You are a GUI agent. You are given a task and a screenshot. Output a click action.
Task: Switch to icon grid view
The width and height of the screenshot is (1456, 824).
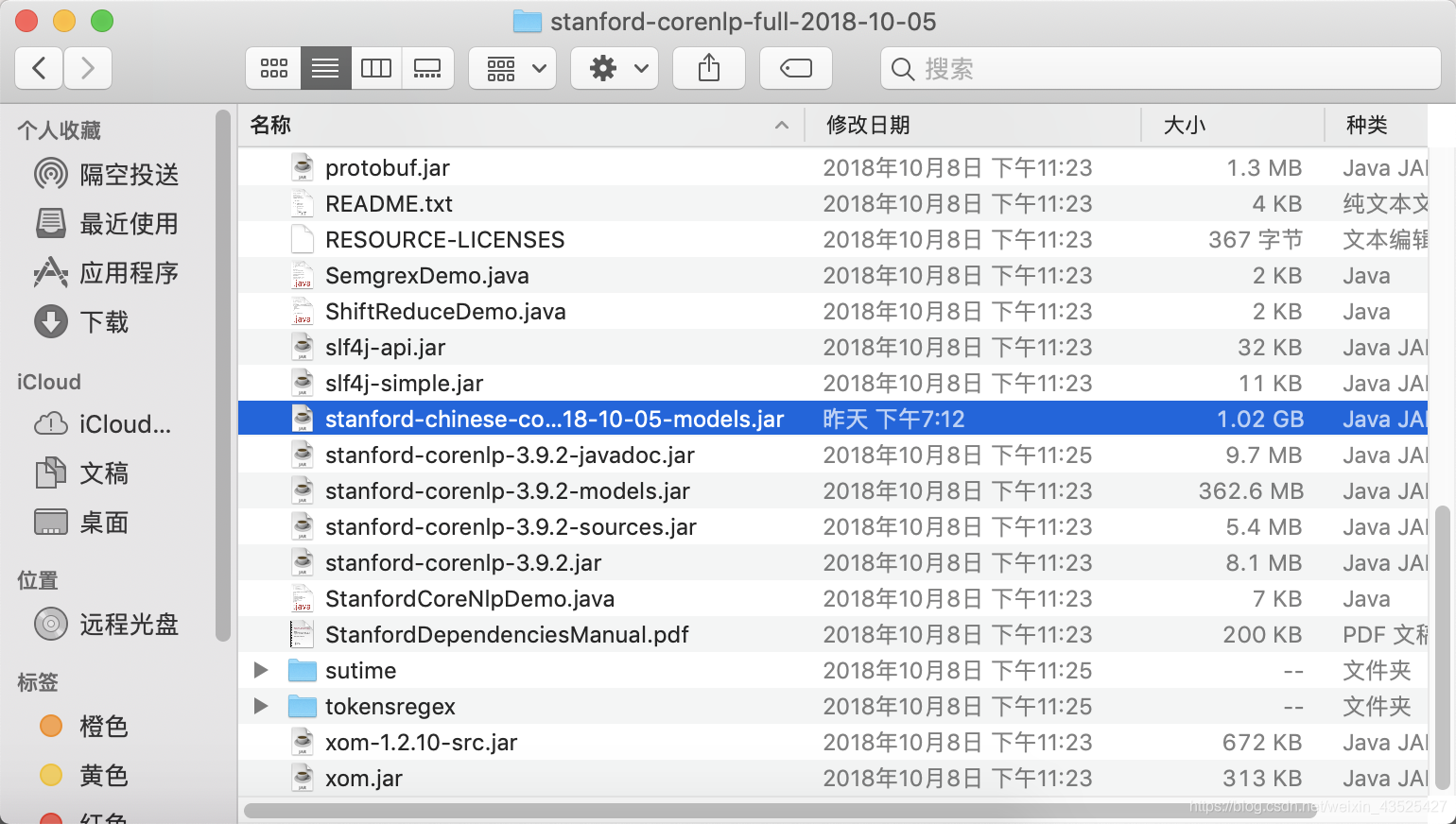[274, 68]
